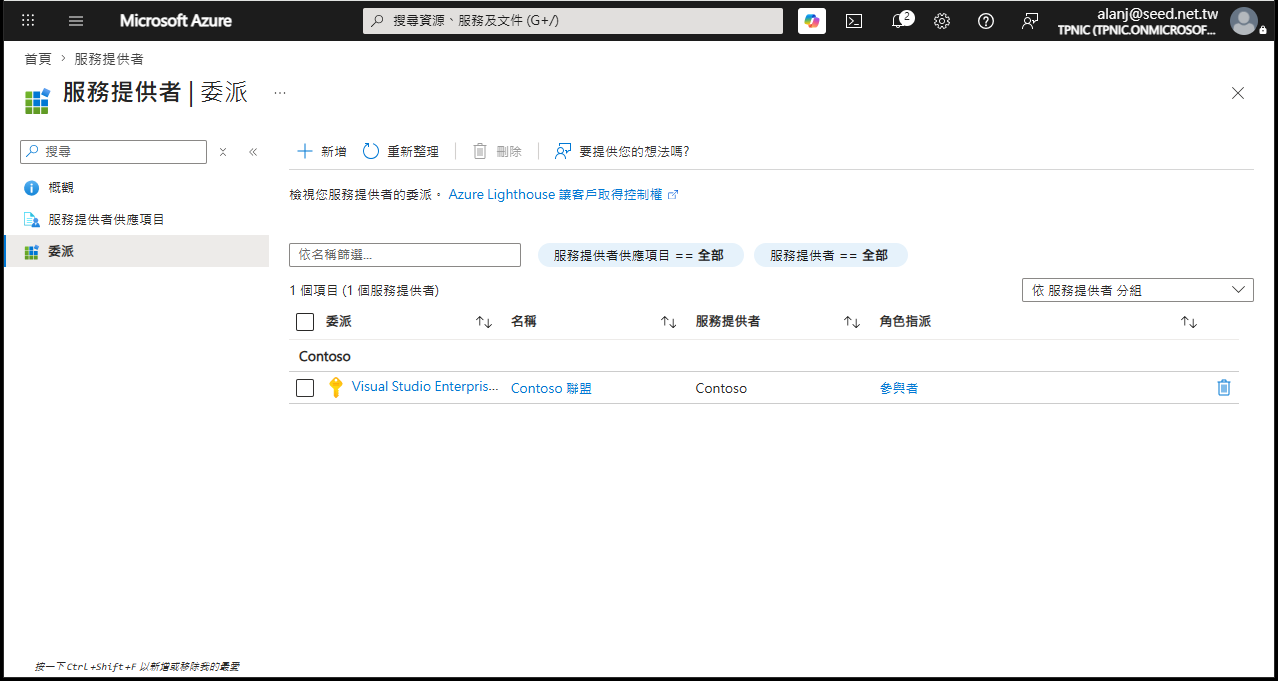Check the select-all header checkbox
The height and width of the screenshot is (681, 1278).
[305, 322]
